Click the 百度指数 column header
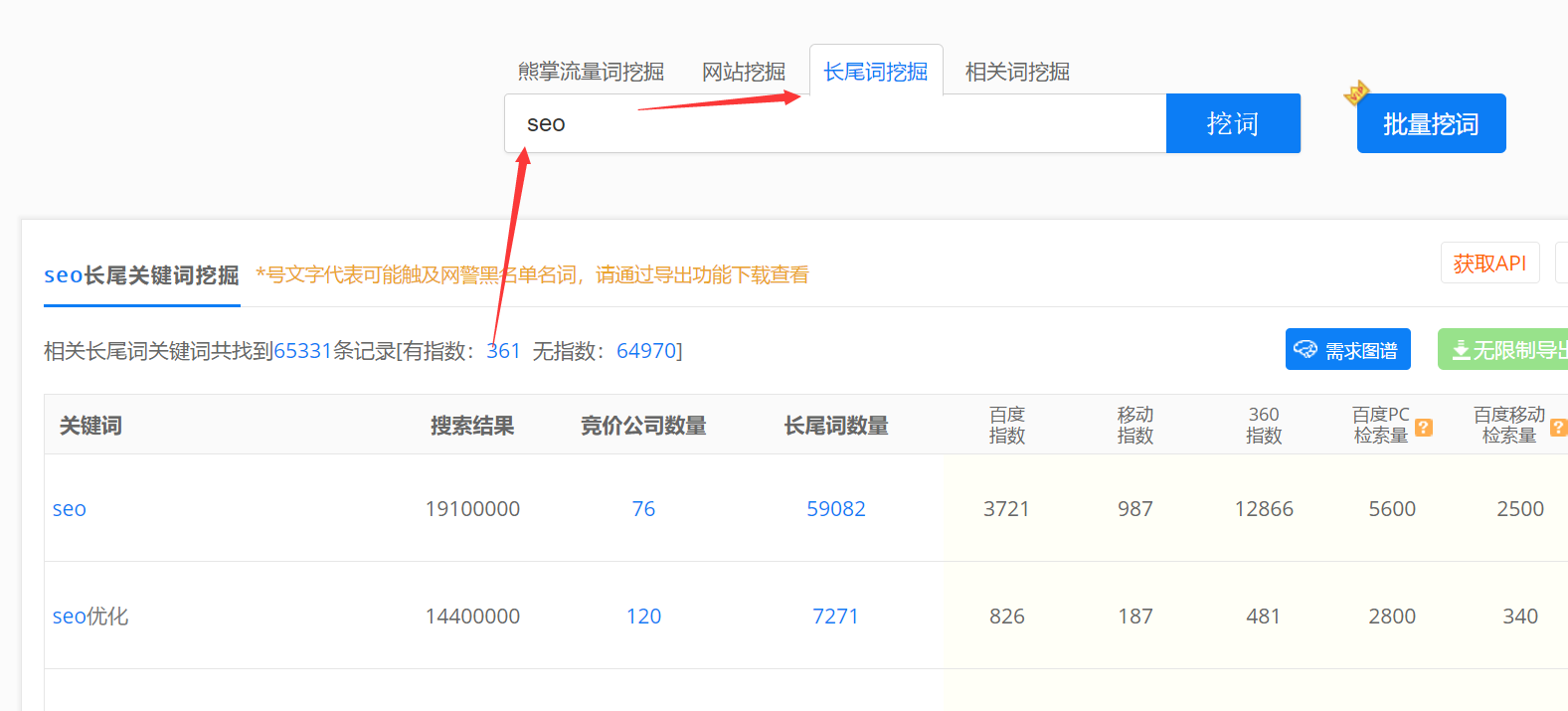The height and width of the screenshot is (711, 1568). point(1006,425)
